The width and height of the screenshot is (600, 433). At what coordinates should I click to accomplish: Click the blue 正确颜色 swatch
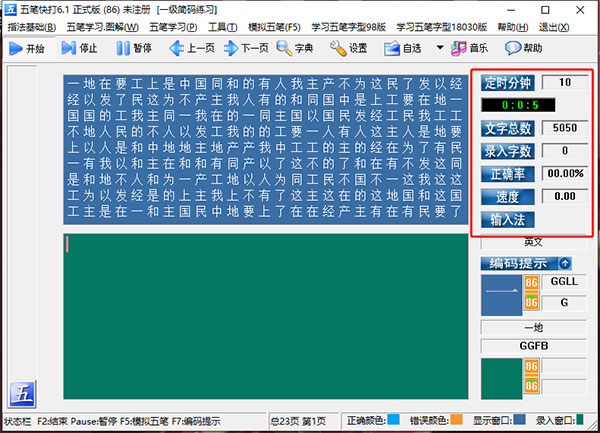pos(393,421)
